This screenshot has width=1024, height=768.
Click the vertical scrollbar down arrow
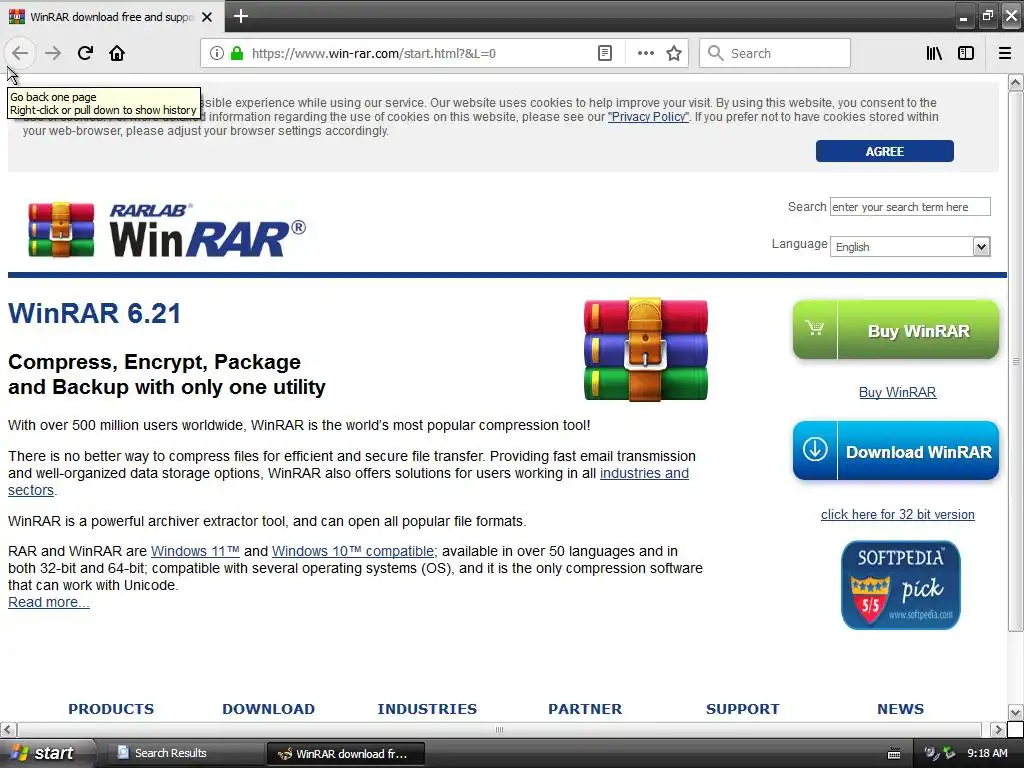(x=1015, y=712)
